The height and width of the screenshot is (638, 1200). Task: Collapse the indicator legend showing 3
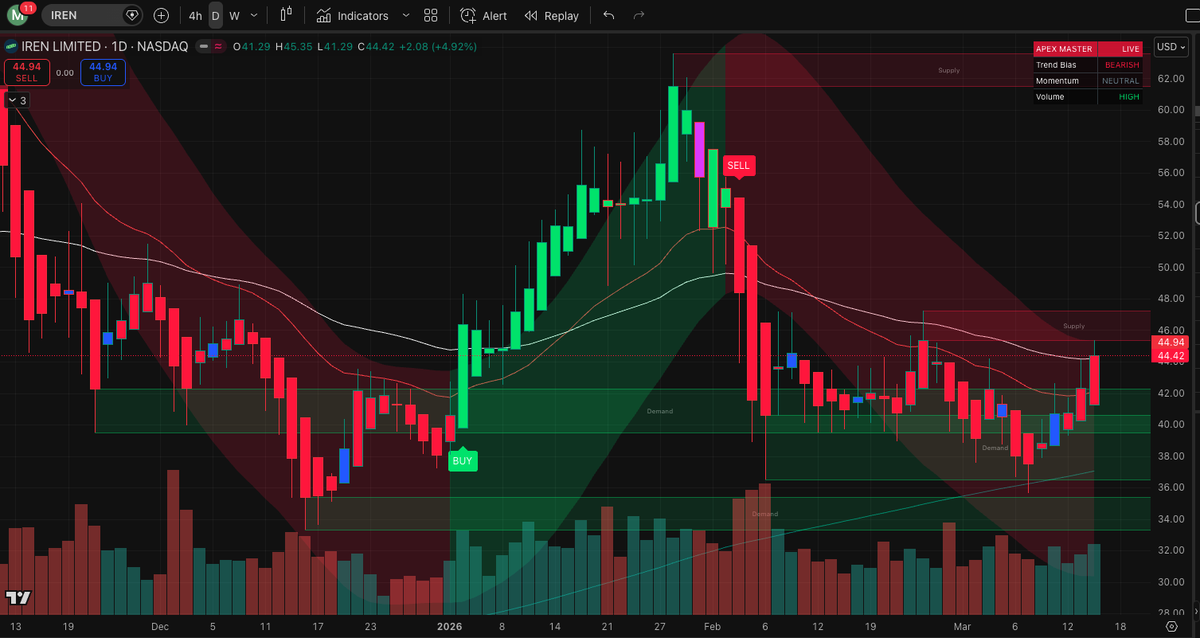point(18,100)
